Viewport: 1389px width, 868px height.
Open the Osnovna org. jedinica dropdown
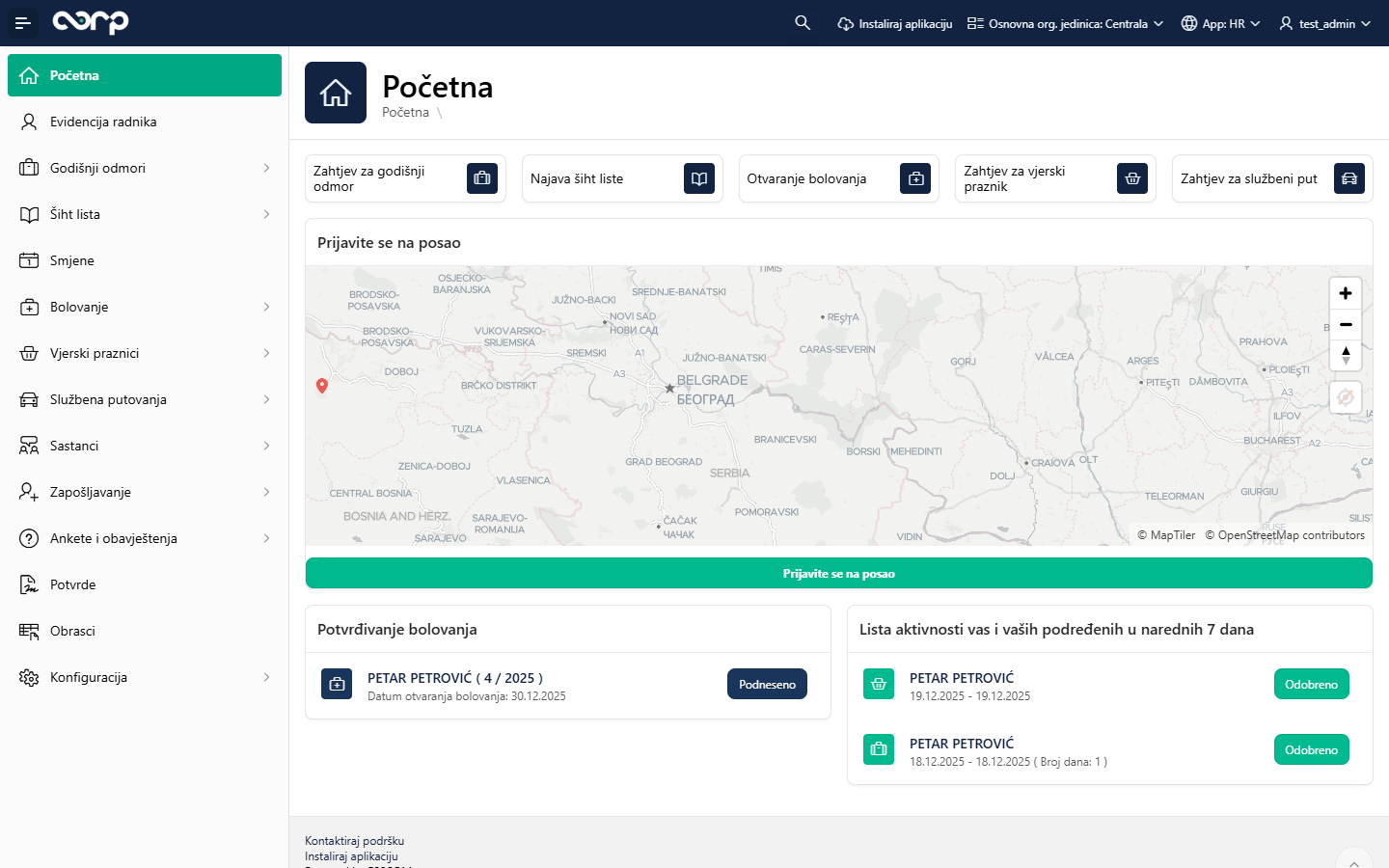pos(1065,23)
